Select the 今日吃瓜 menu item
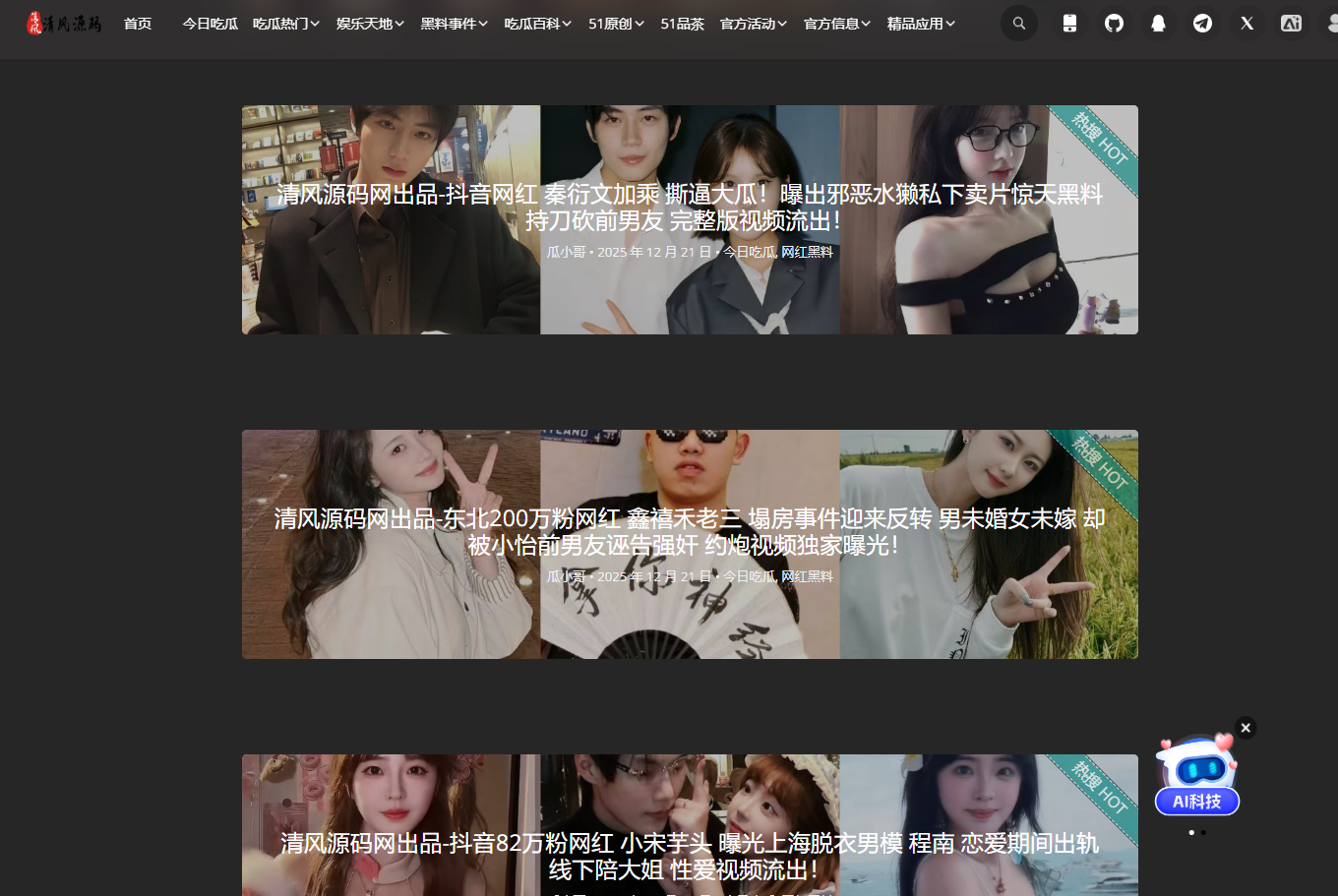Screen dimensions: 1338x896 210,24
